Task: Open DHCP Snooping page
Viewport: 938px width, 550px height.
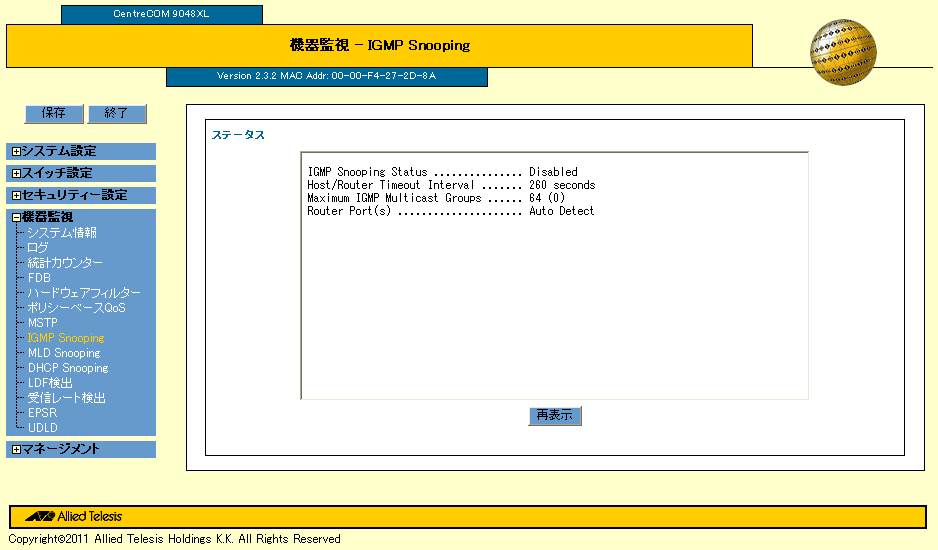Action: point(68,368)
